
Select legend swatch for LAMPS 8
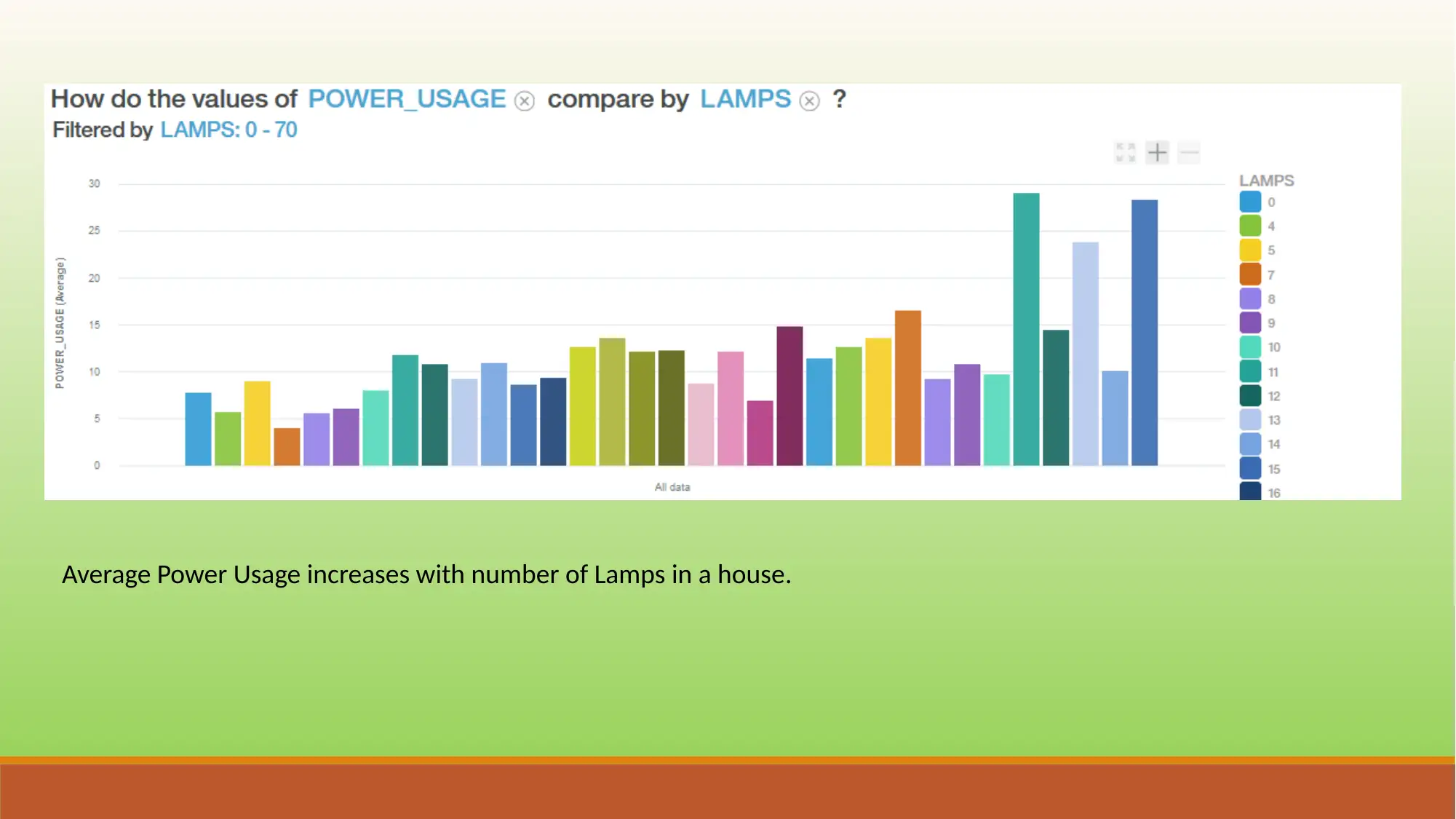pos(1250,298)
